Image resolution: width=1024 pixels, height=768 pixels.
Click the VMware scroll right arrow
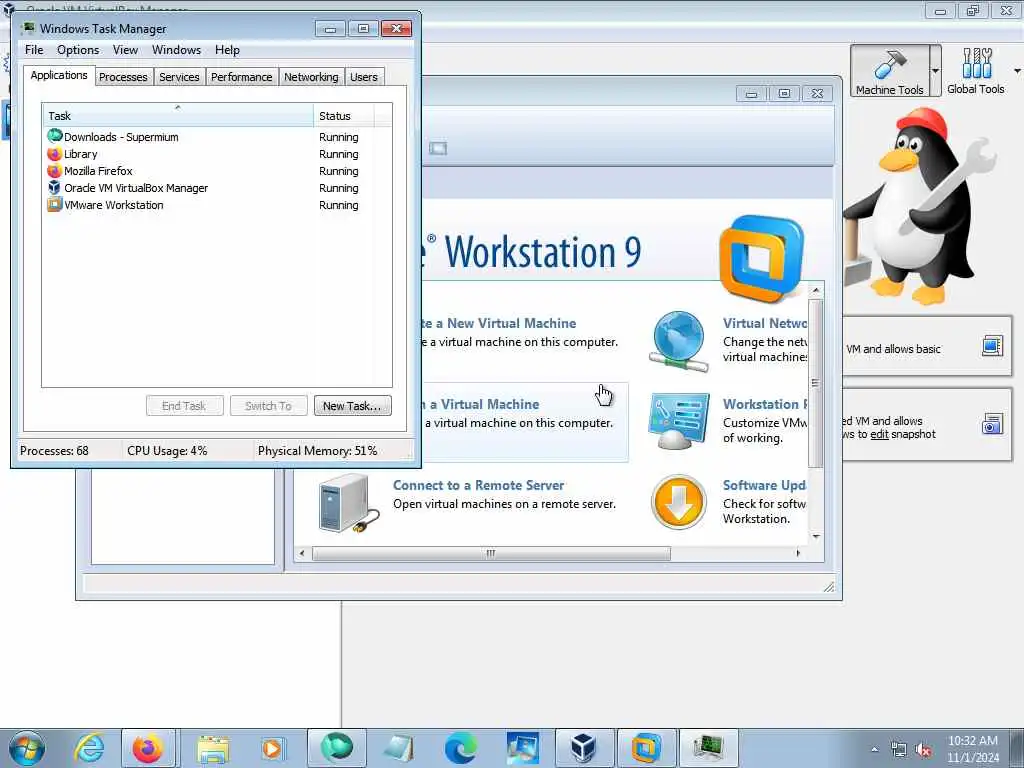[x=798, y=553]
